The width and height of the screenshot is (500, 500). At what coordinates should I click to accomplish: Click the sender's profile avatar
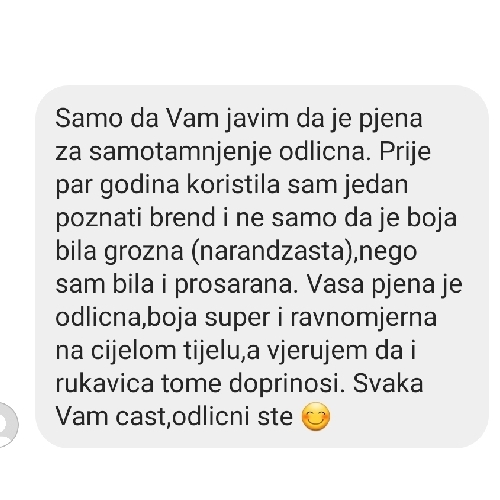coord(7,424)
